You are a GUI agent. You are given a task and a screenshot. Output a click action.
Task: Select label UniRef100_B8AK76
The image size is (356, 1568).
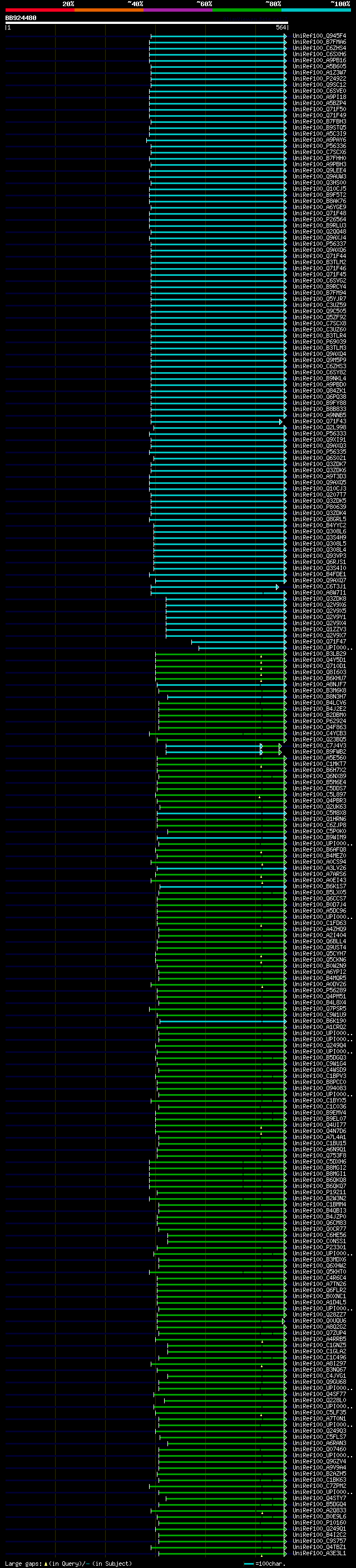319,201
